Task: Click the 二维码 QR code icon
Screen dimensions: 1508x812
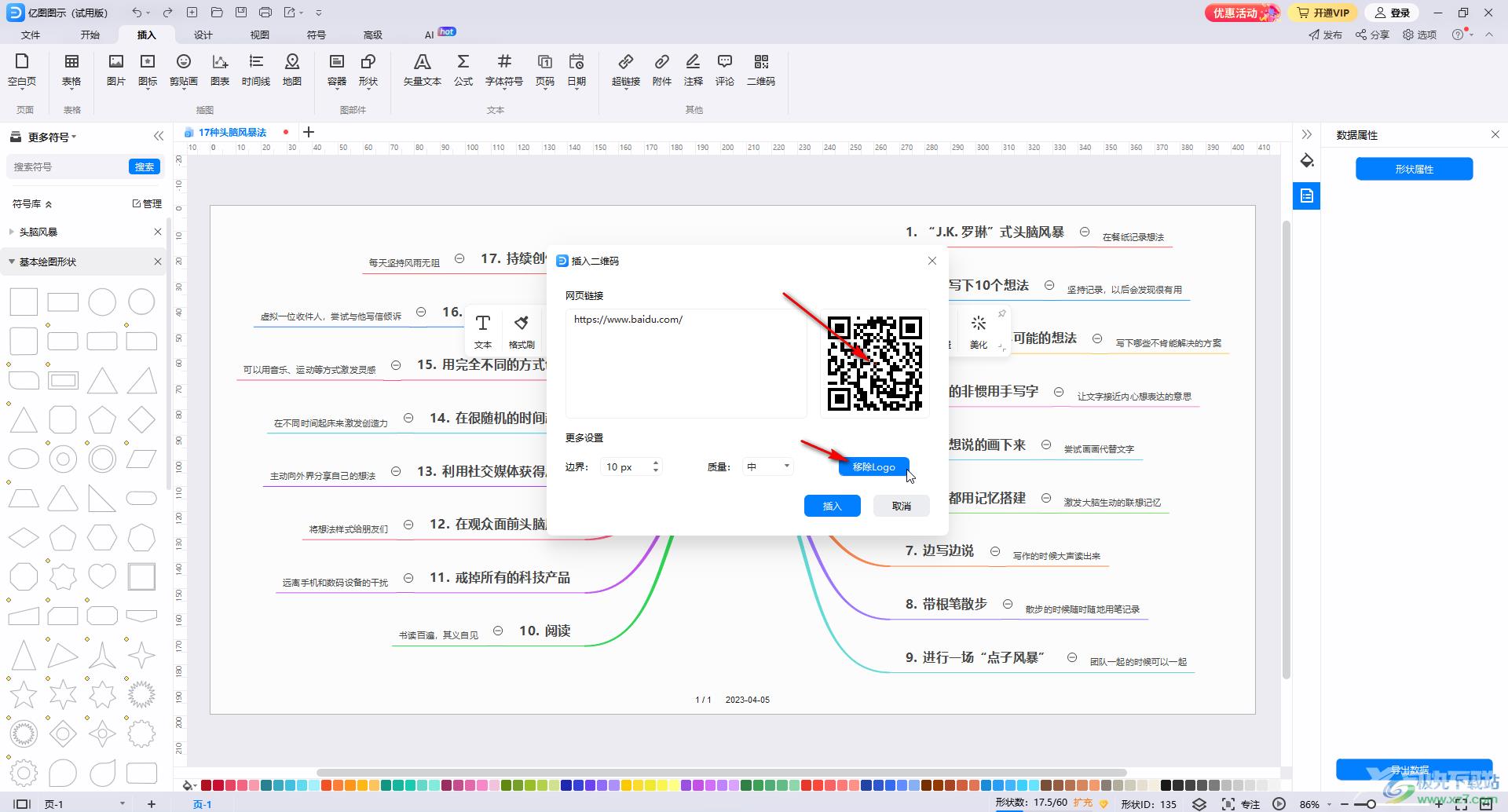Action: pyautogui.click(x=761, y=70)
